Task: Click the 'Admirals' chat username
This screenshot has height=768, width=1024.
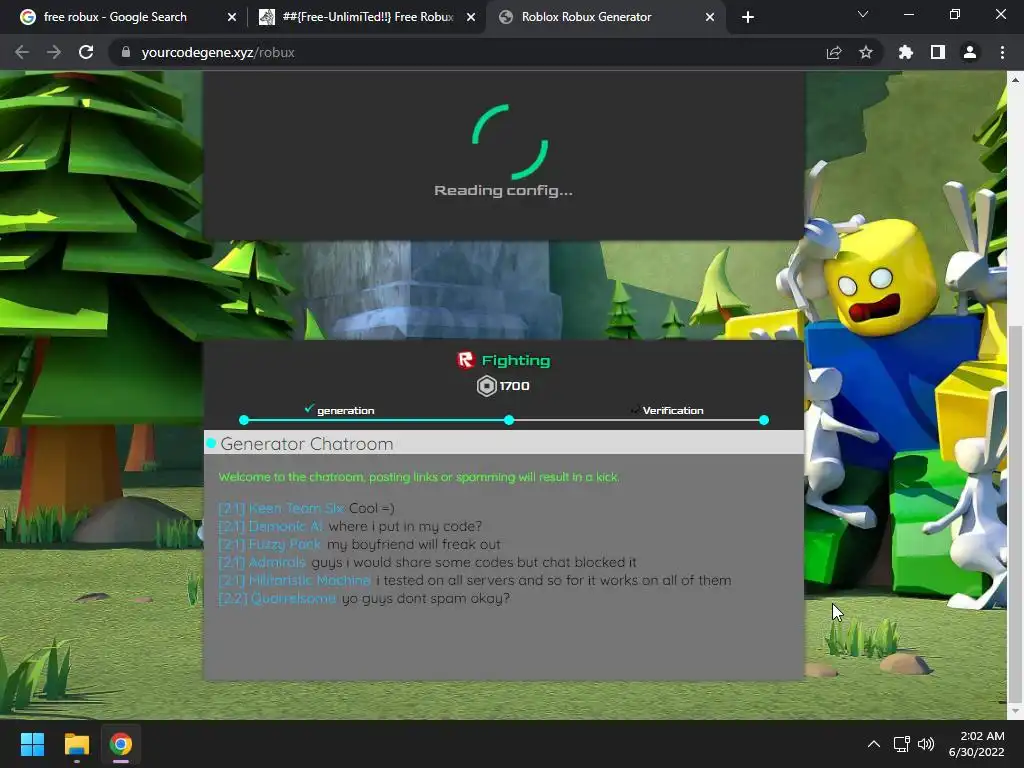Action: (x=278, y=562)
